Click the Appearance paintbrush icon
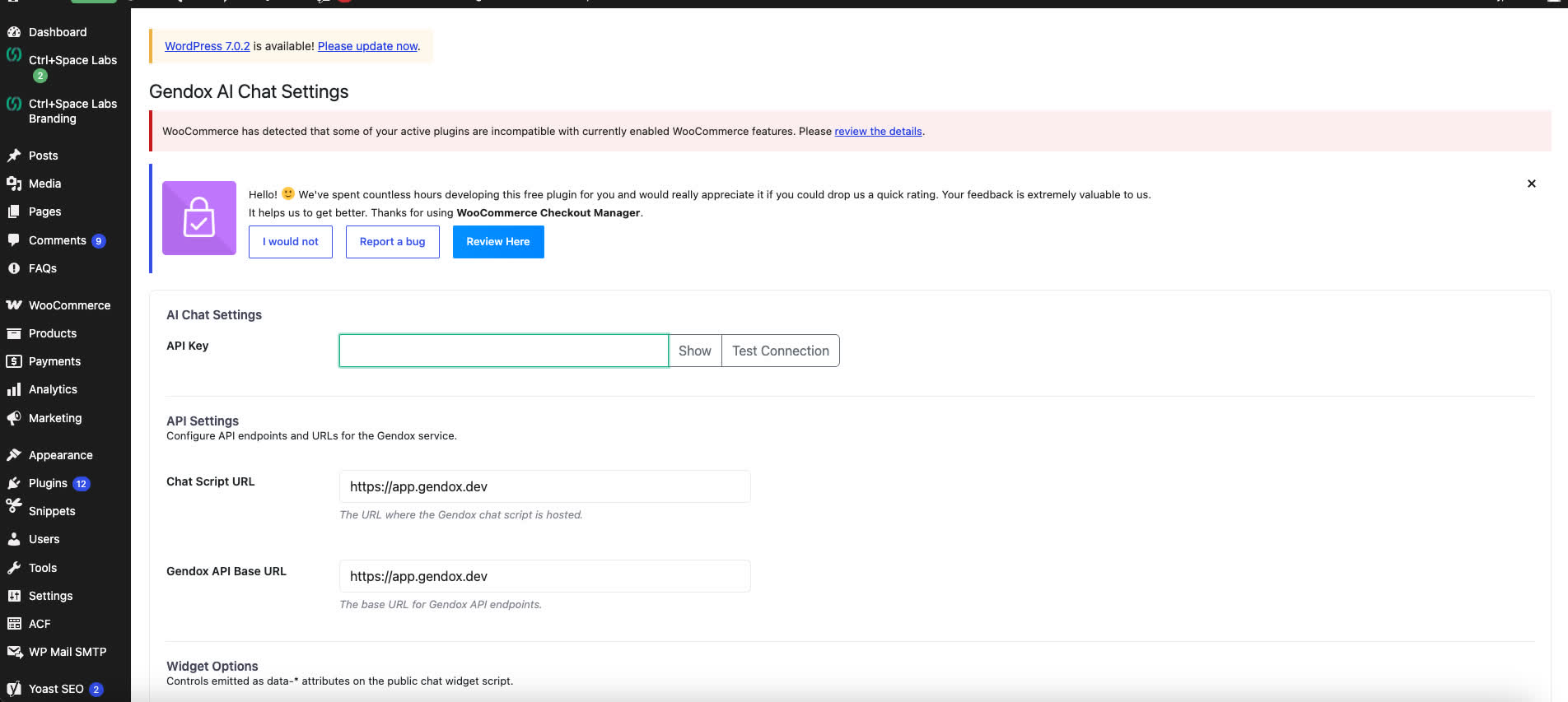The height and width of the screenshot is (702, 1568). pos(14,455)
